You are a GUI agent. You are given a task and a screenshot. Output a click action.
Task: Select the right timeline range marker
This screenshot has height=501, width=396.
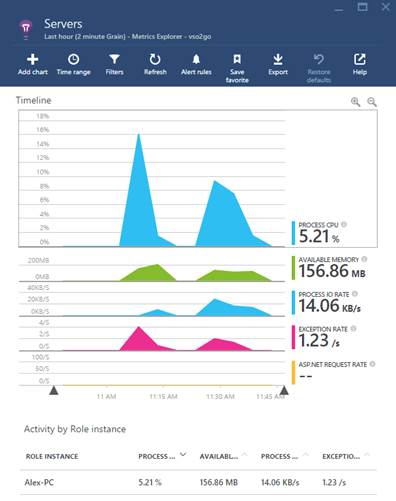pos(284,390)
